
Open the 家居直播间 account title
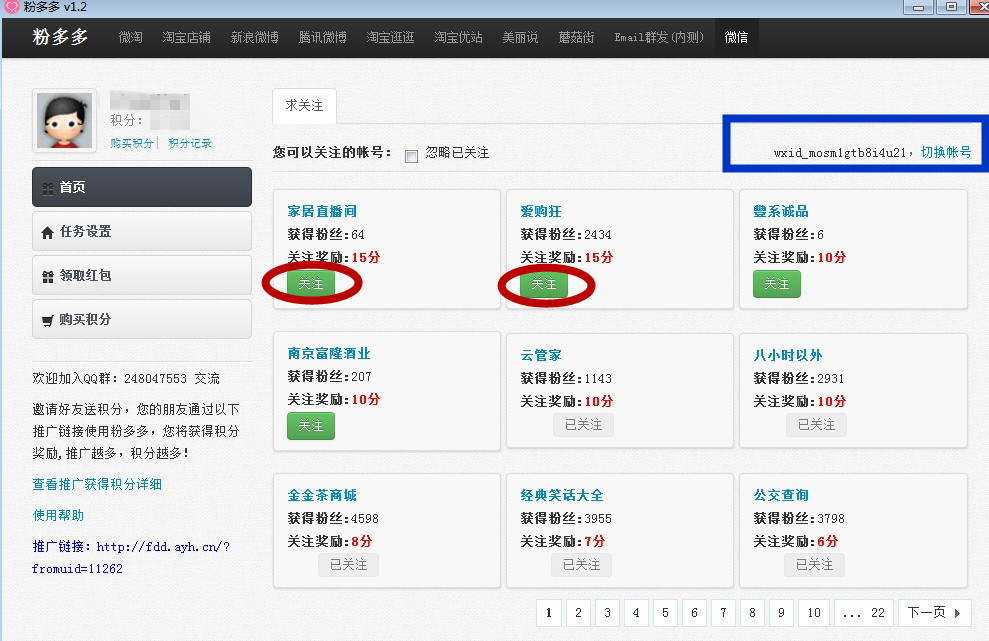tap(322, 211)
